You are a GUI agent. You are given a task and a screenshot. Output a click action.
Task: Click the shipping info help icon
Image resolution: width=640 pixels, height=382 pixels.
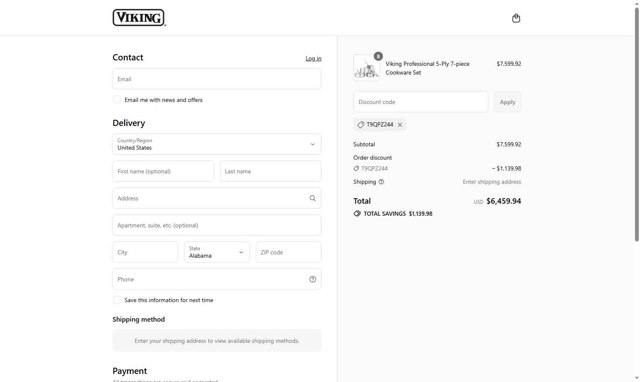(381, 182)
